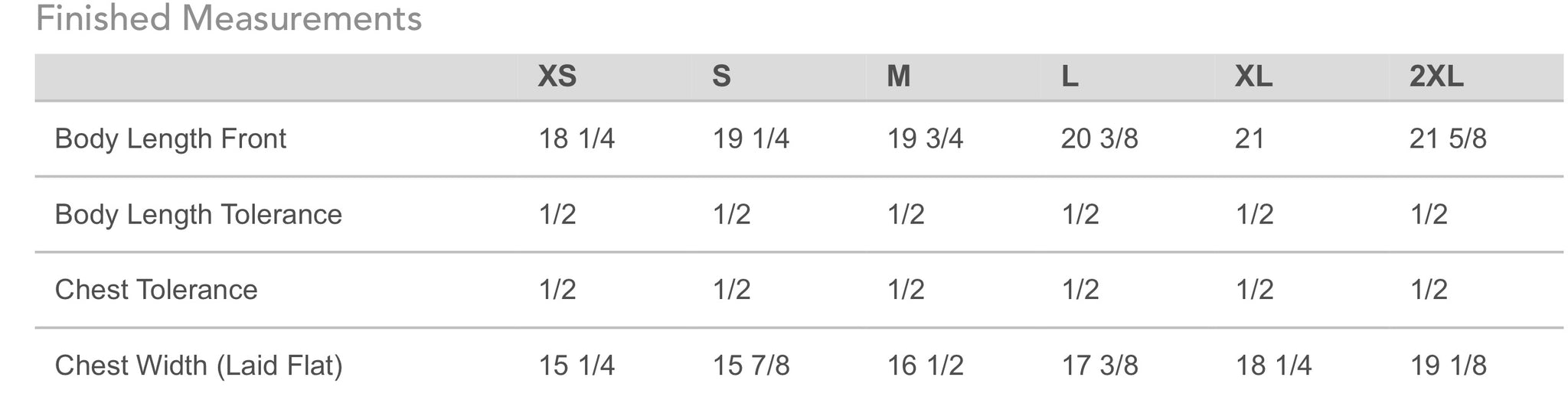This screenshot has width=1568, height=403.
Task: Select the M body length 19 3/4
Action: [925, 138]
